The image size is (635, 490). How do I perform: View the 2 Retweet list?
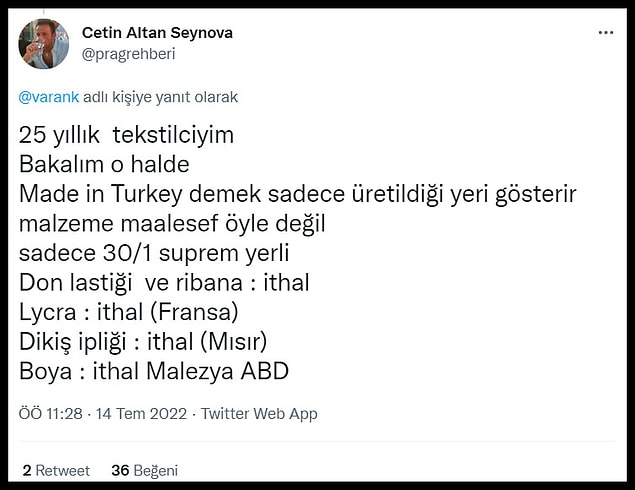point(56,470)
